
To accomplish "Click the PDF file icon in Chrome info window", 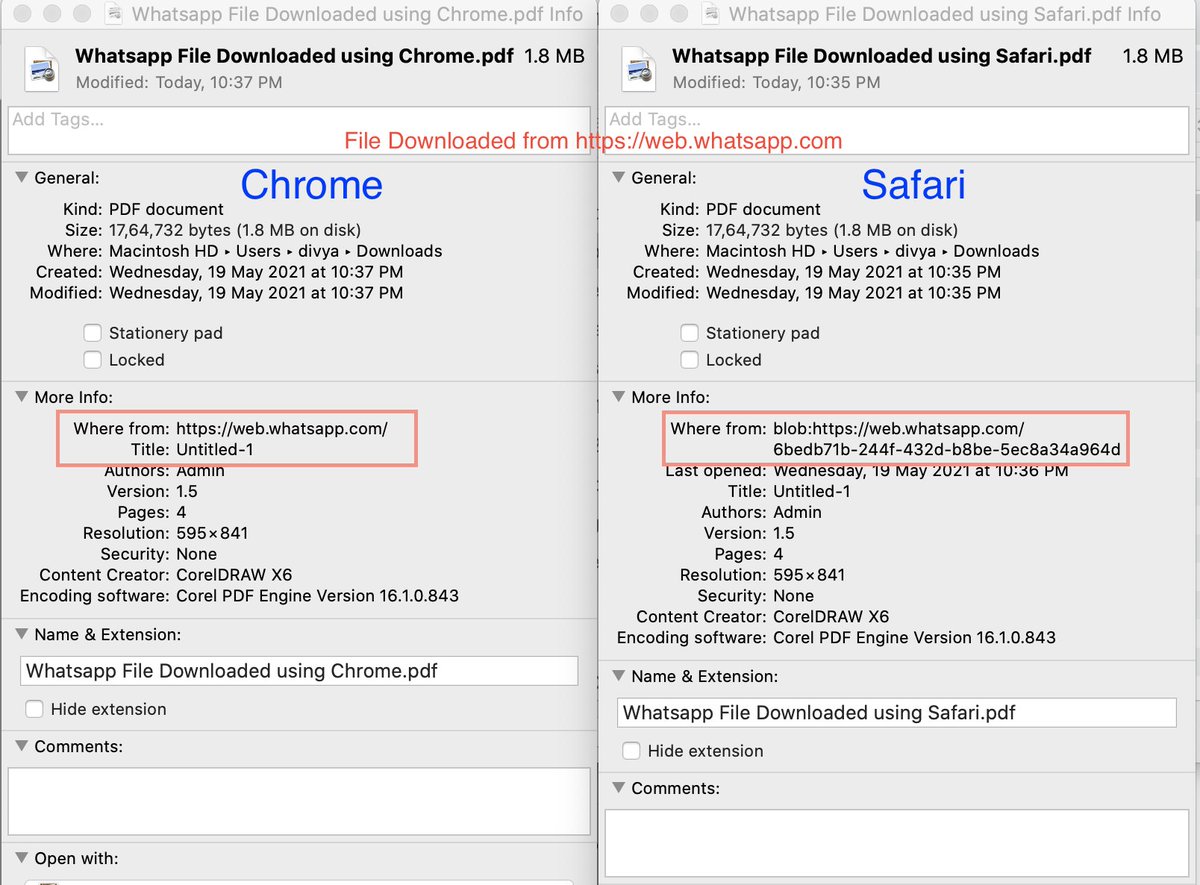I will point(42,69).
